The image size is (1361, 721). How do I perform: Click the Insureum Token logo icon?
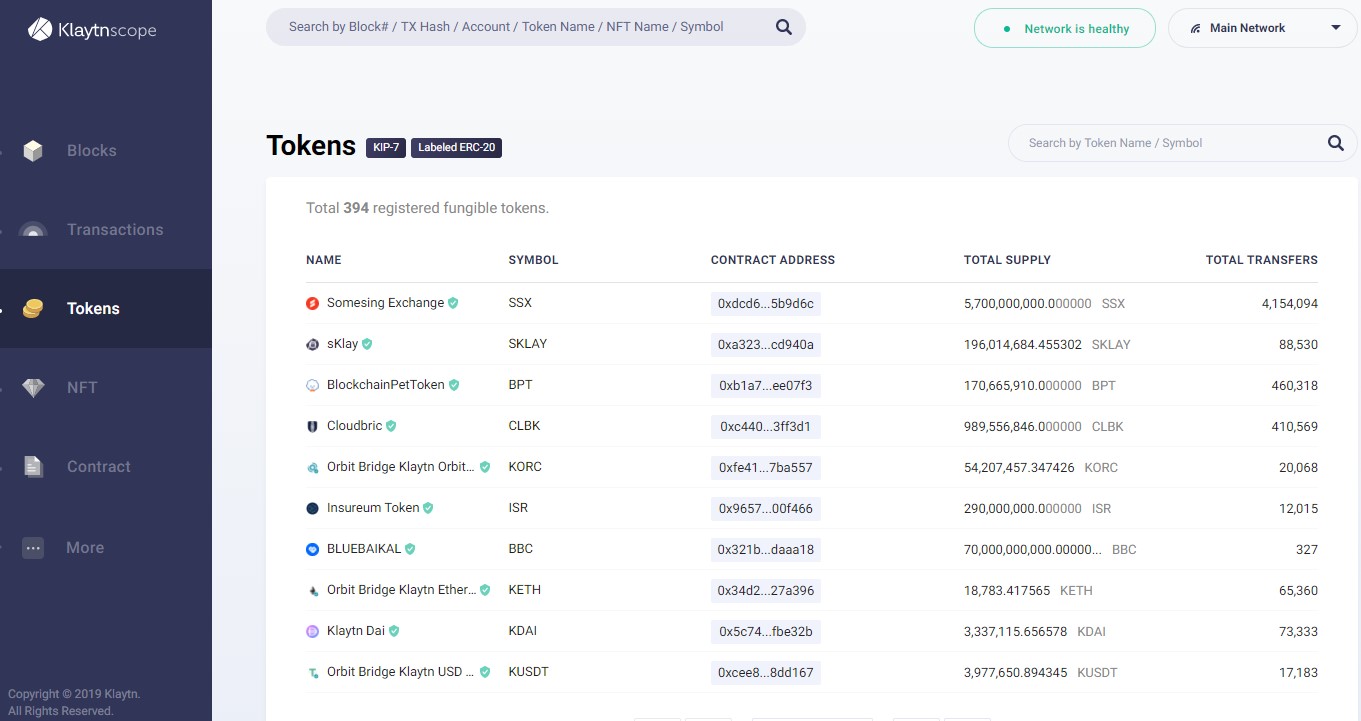click(x=313, y=508)
